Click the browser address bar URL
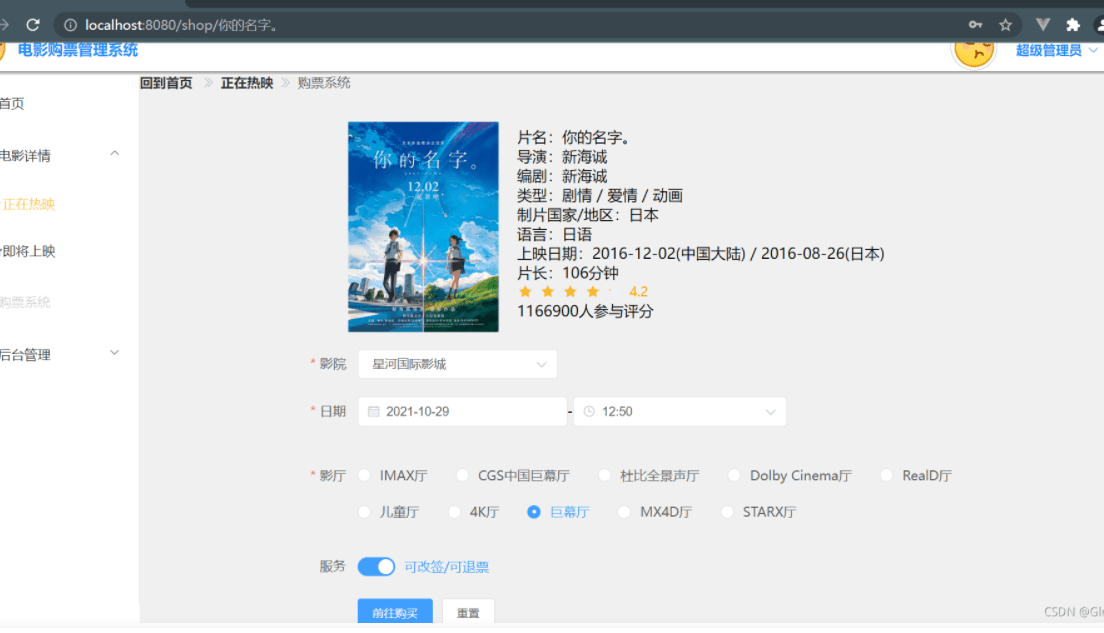The height and width of the screenshot is (633, 1104). coord(181,25)
